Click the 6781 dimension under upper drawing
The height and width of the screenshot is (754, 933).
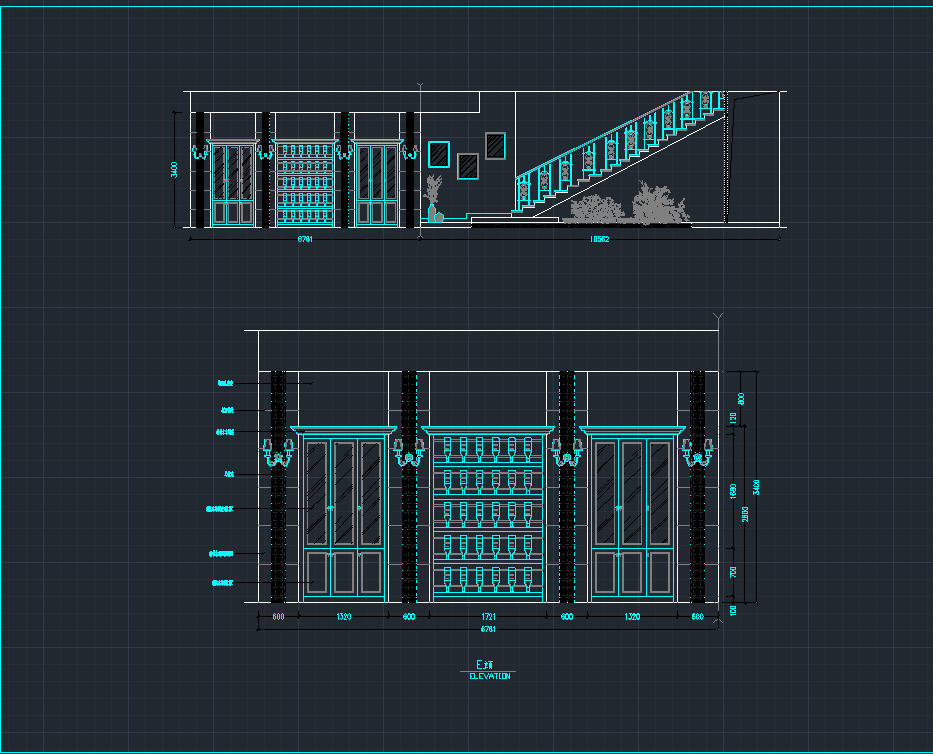pyautogui.click(x=305, y=239)
